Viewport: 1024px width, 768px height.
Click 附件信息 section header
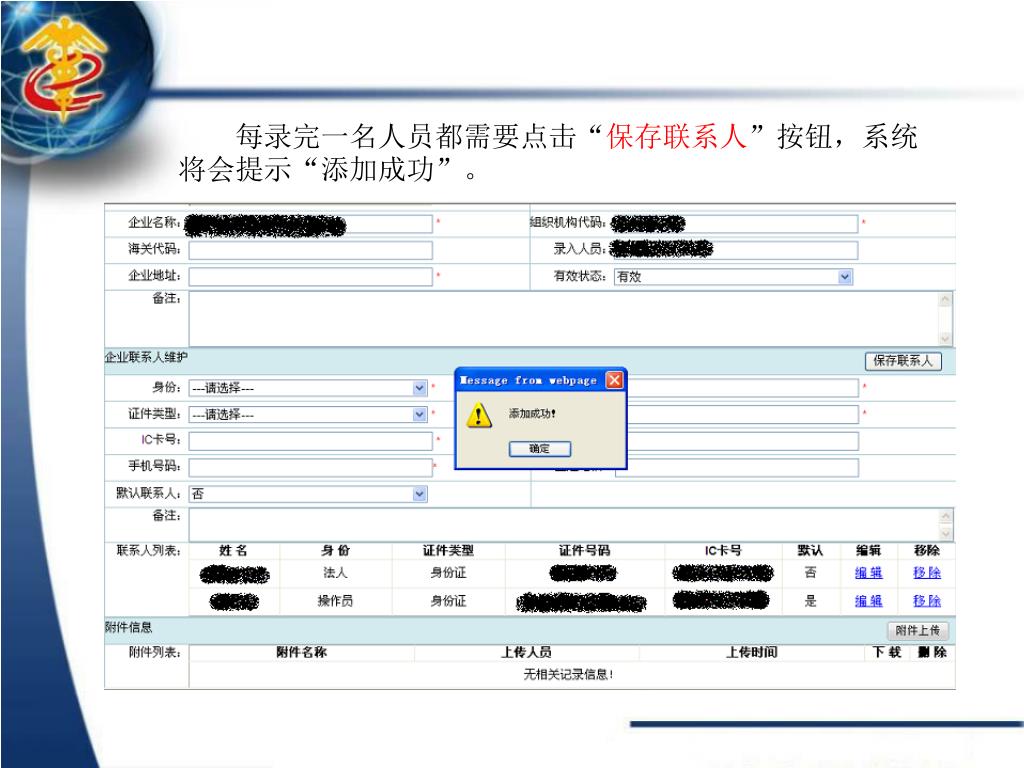pyautogui.click(x=129, y=628)
